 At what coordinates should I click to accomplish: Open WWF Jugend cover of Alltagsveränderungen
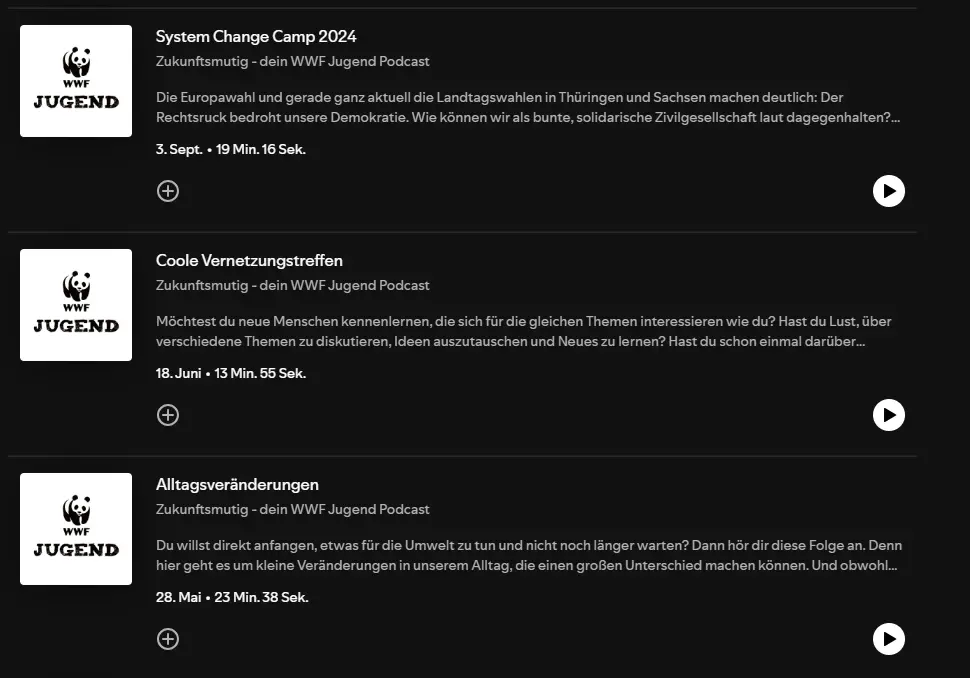76,529
